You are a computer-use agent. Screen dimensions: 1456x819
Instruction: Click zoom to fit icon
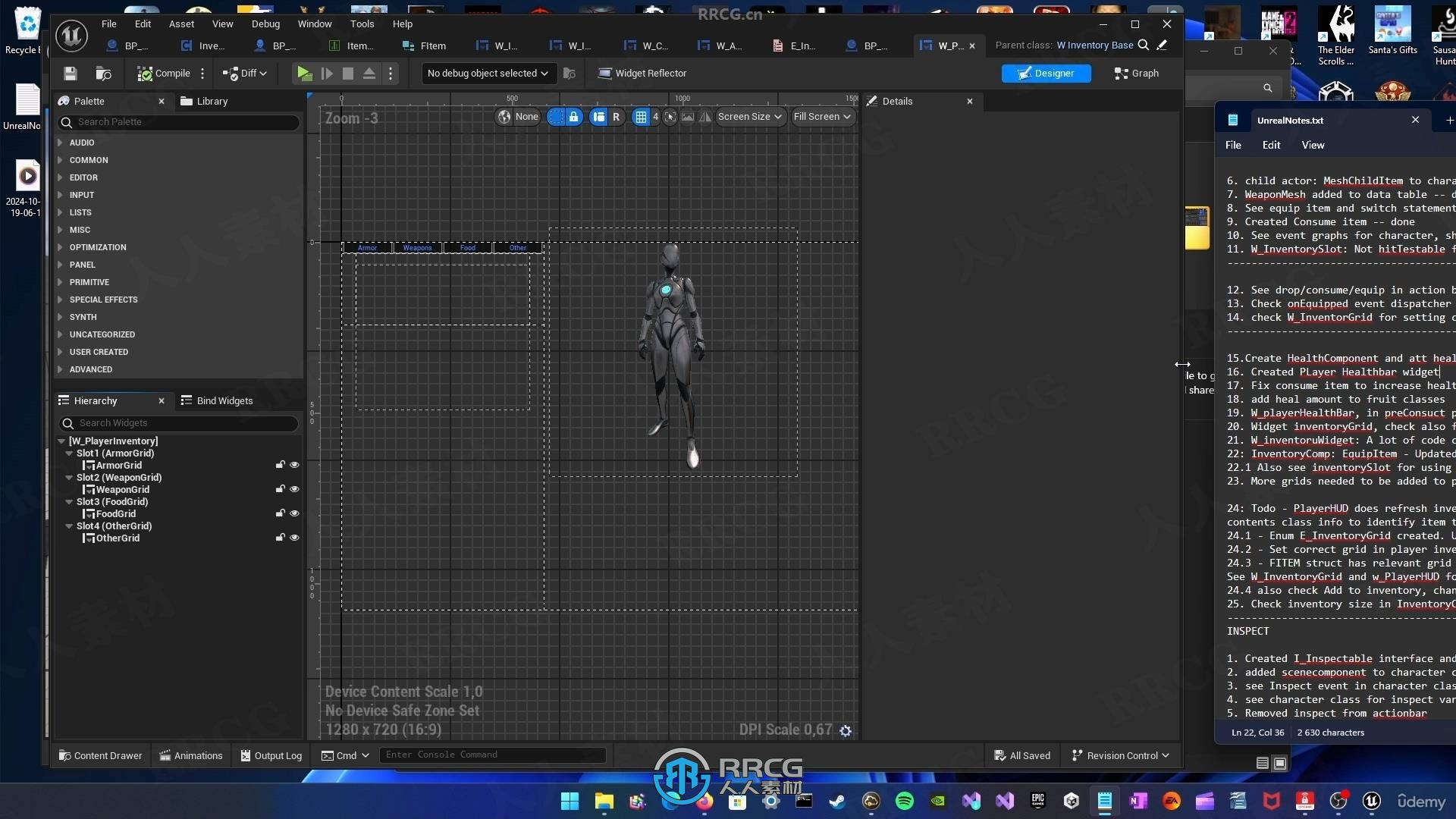pos(670,117)
